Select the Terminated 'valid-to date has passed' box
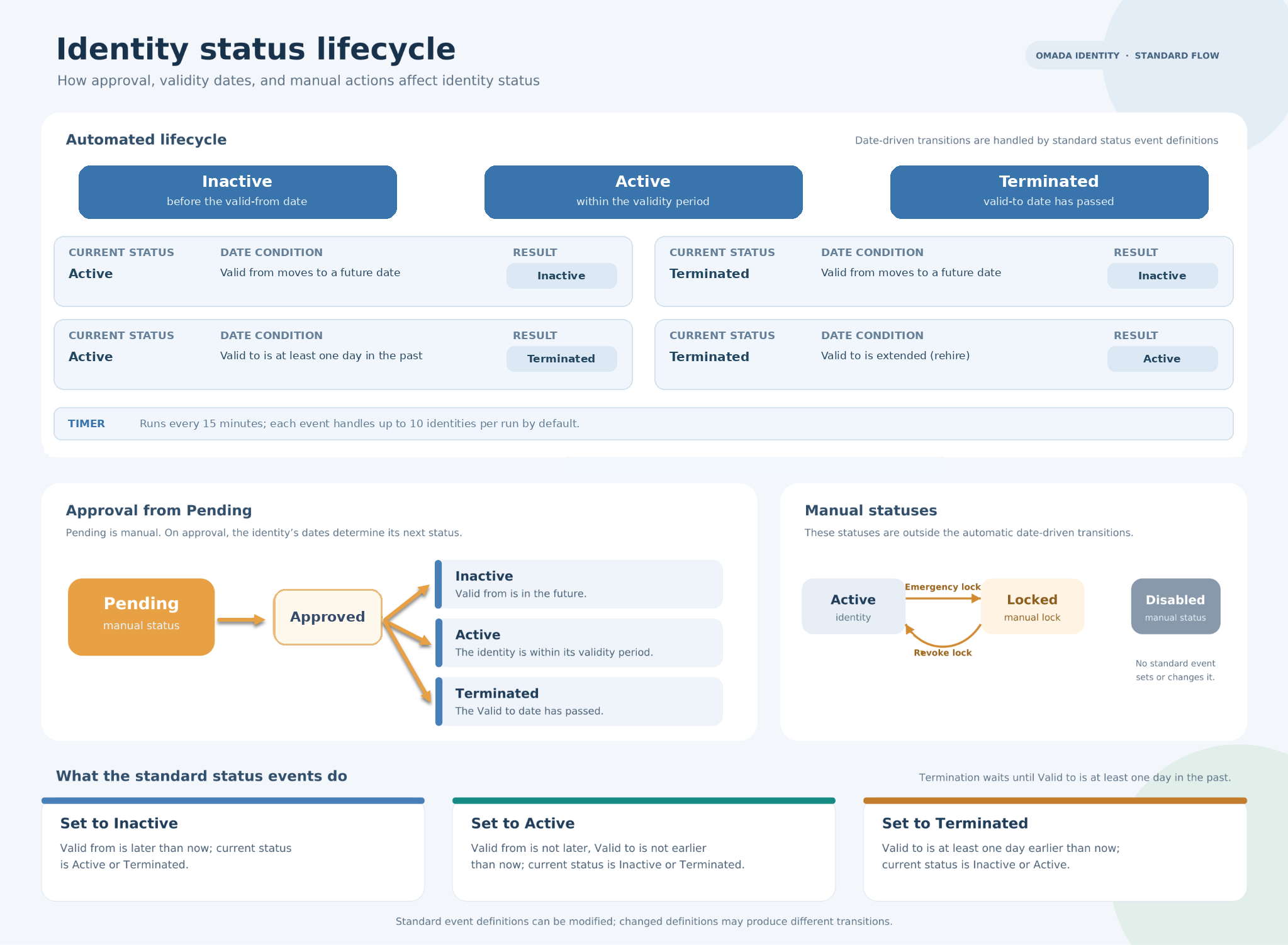The image size is (1288, 945). (x=1049, y=192)
